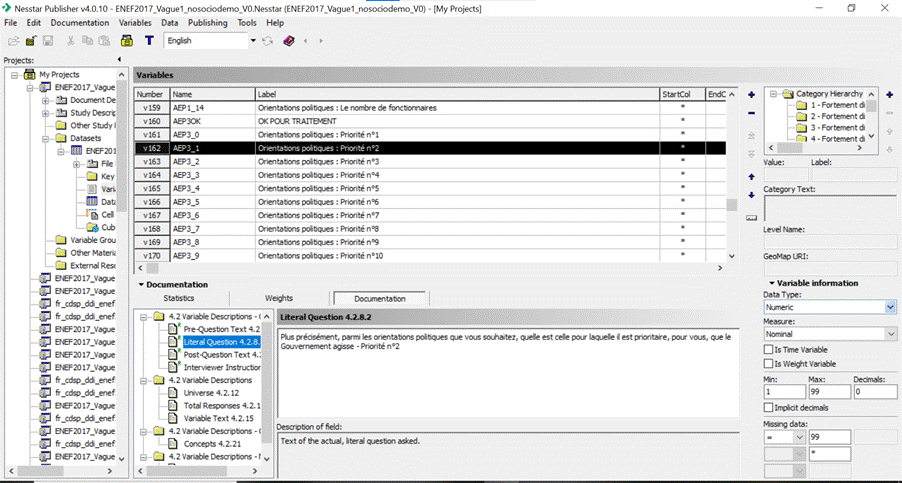Add a category with the right plus icon

(x=889, y=95)
